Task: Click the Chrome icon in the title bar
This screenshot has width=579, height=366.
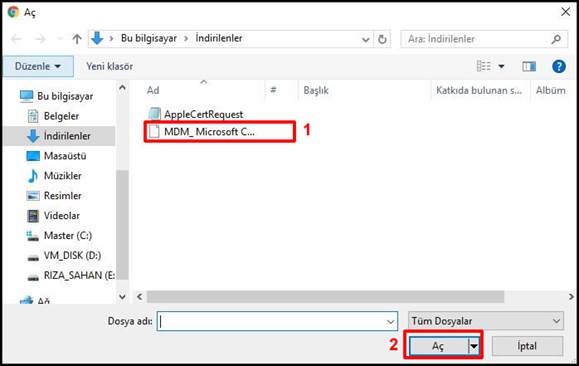Action: (x=13, y=12)
